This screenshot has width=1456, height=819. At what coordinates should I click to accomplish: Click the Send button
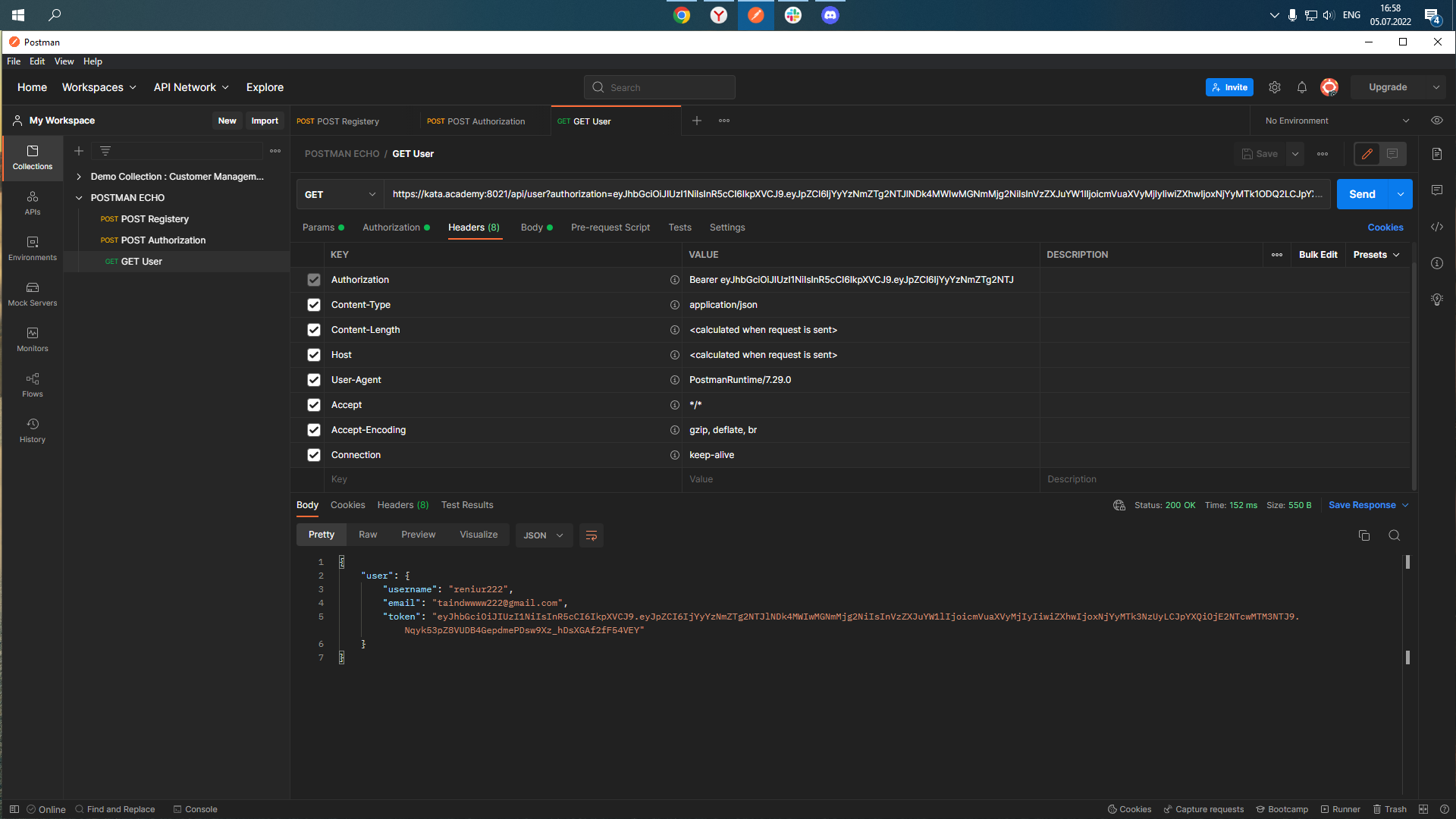1363,194
